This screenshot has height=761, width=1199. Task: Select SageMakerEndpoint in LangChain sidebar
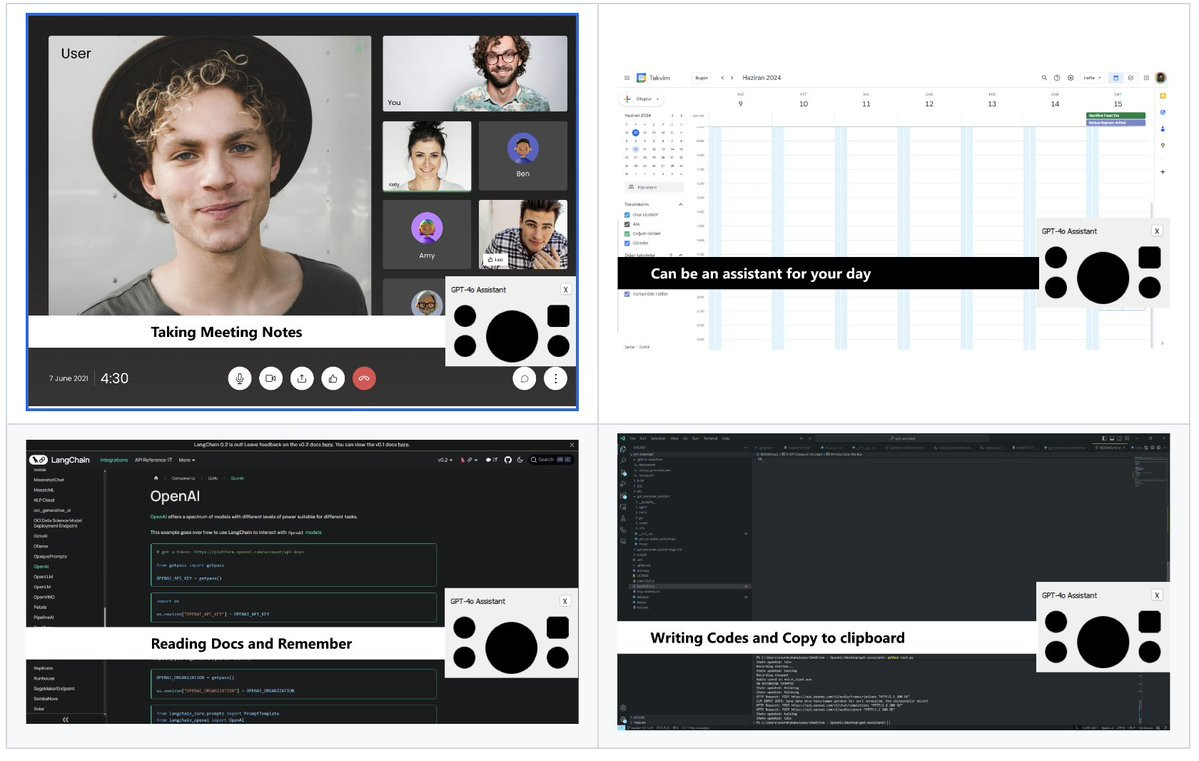point(54,688)
